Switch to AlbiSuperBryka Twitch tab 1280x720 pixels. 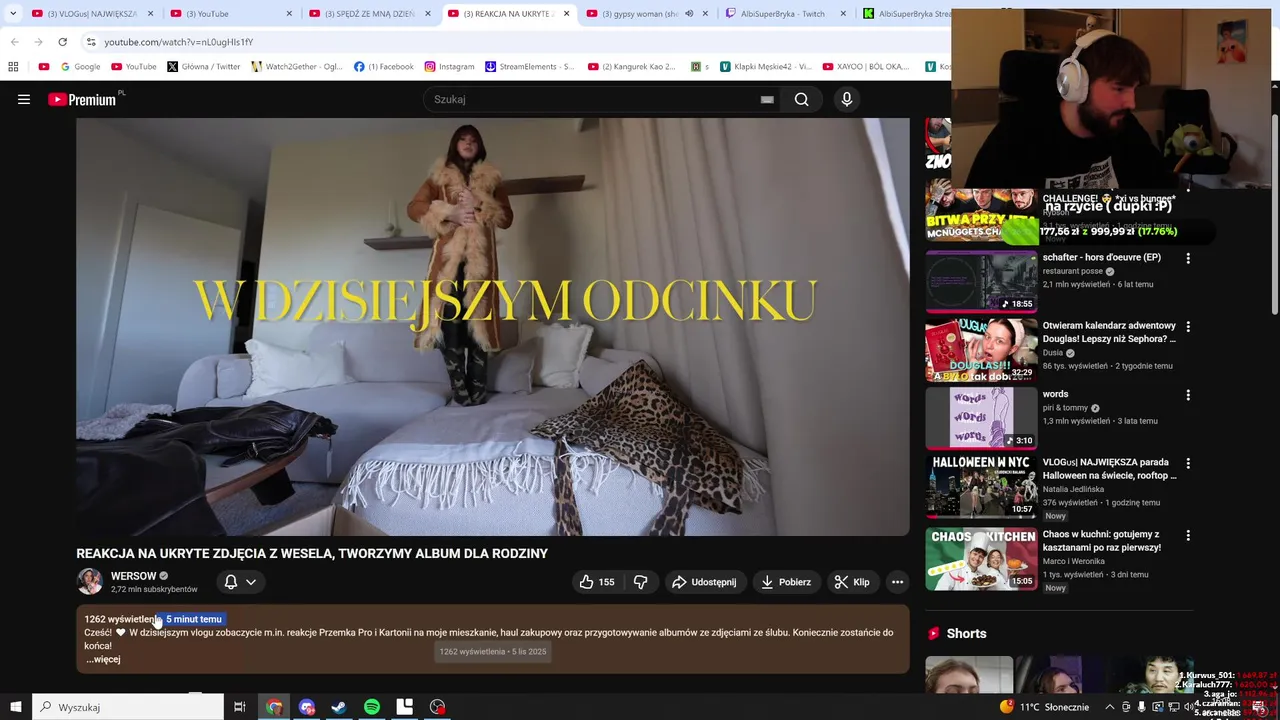784,14
